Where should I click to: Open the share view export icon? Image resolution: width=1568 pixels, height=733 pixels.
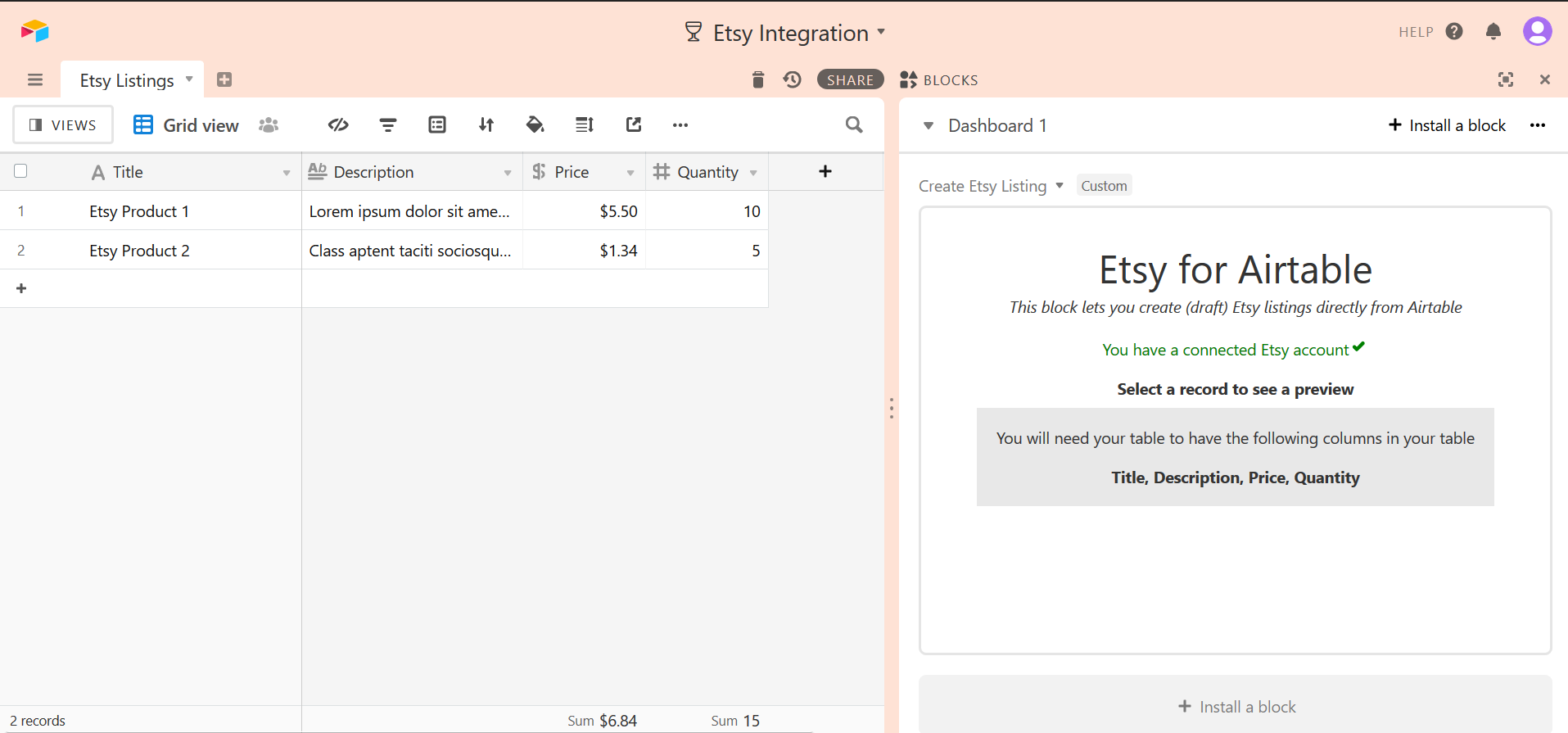(634, 124)
